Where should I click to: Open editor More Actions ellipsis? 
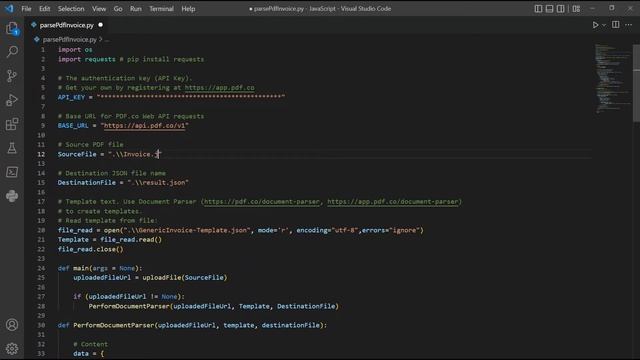pos(629,25)
